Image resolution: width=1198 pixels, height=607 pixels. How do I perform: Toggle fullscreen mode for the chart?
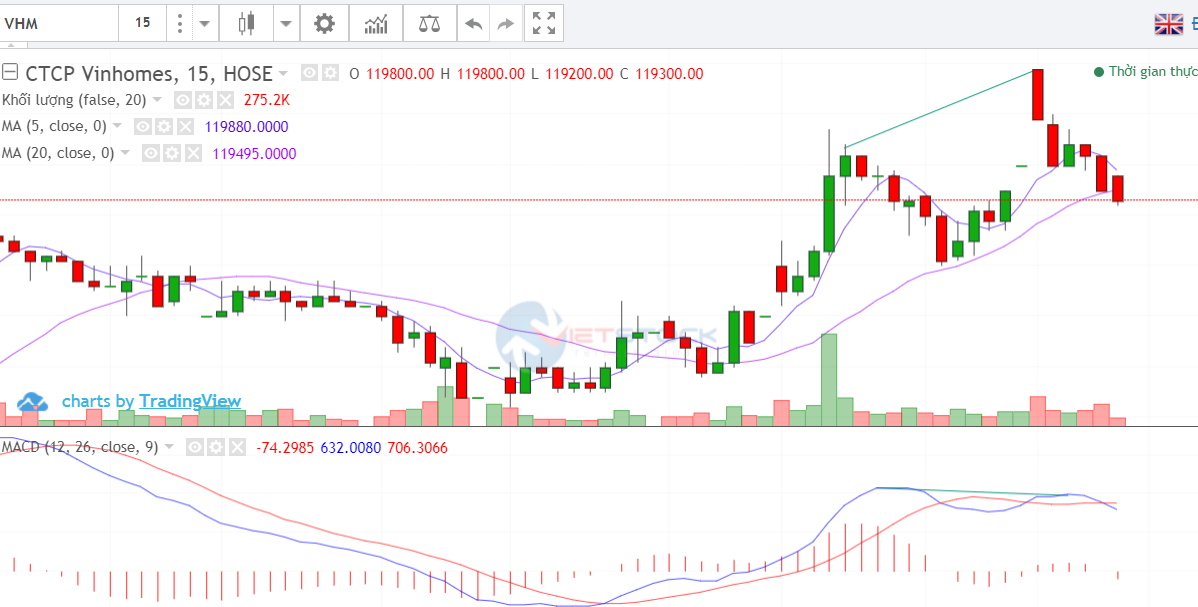tap(544, 23)
